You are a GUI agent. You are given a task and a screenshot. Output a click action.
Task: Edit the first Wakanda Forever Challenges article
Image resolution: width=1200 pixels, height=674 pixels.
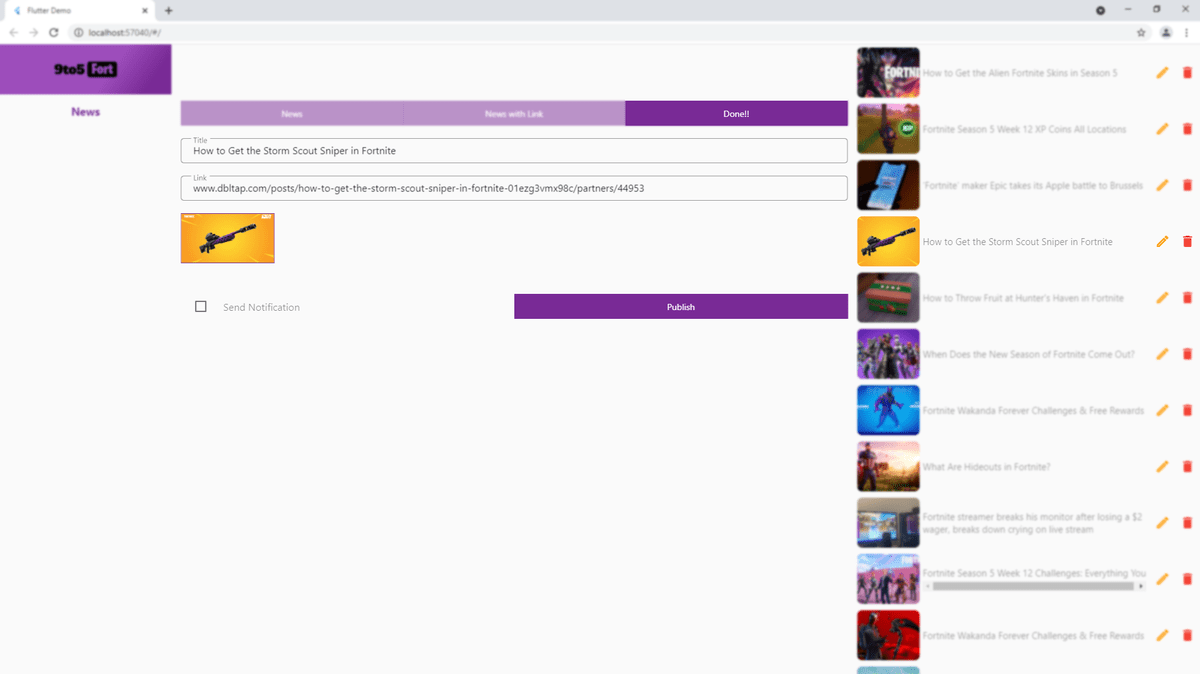pyautogui.click(x=1163, y=410)
